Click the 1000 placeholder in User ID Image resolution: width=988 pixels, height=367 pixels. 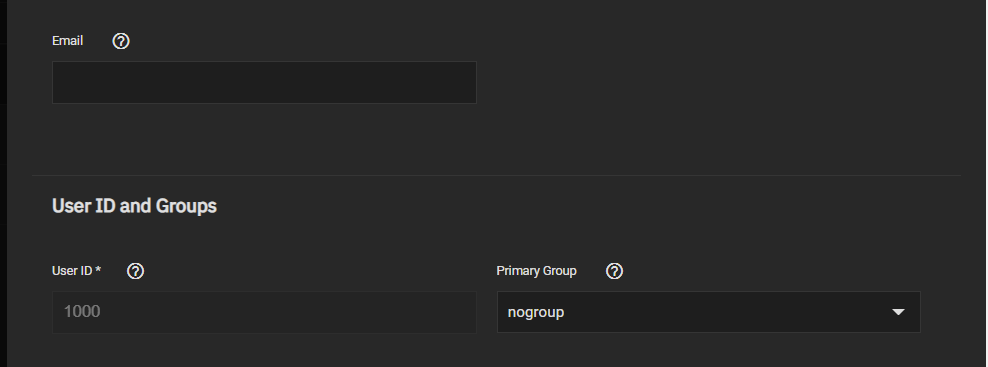(x=82, y=312)
